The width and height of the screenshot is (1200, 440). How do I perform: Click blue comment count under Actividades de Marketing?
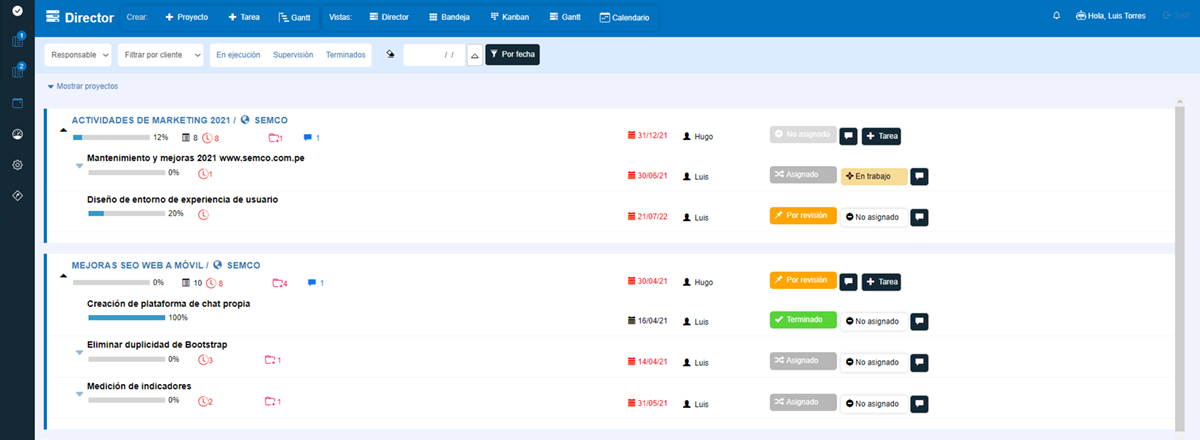311,137
